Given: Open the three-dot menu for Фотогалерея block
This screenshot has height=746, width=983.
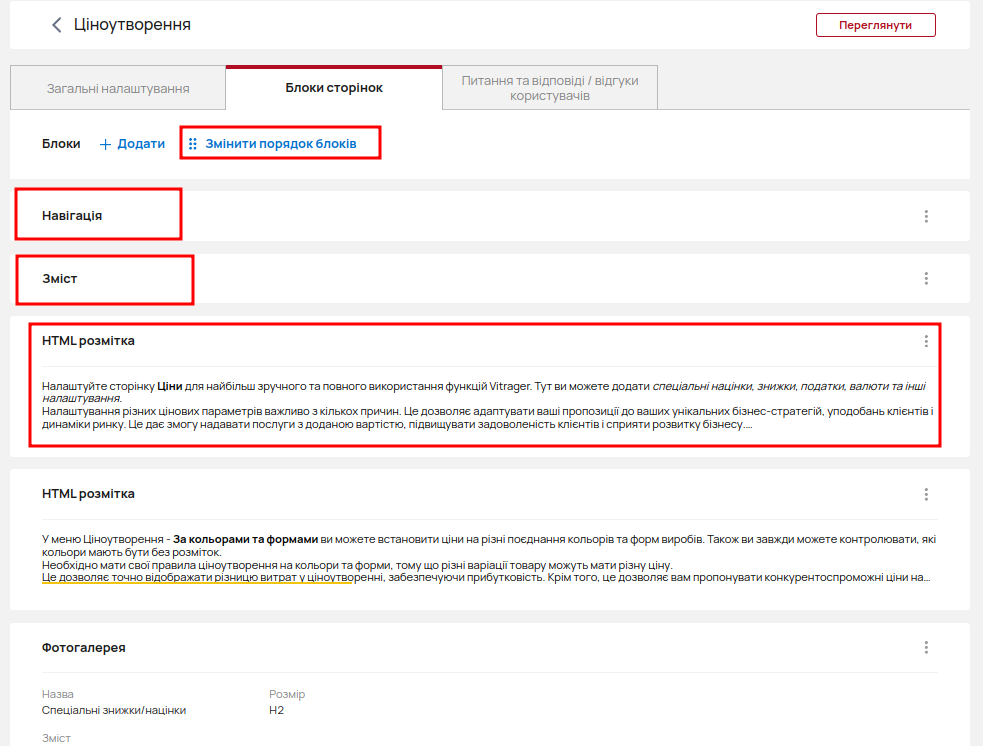Looking at the screenshot, I should pos(926,648).
